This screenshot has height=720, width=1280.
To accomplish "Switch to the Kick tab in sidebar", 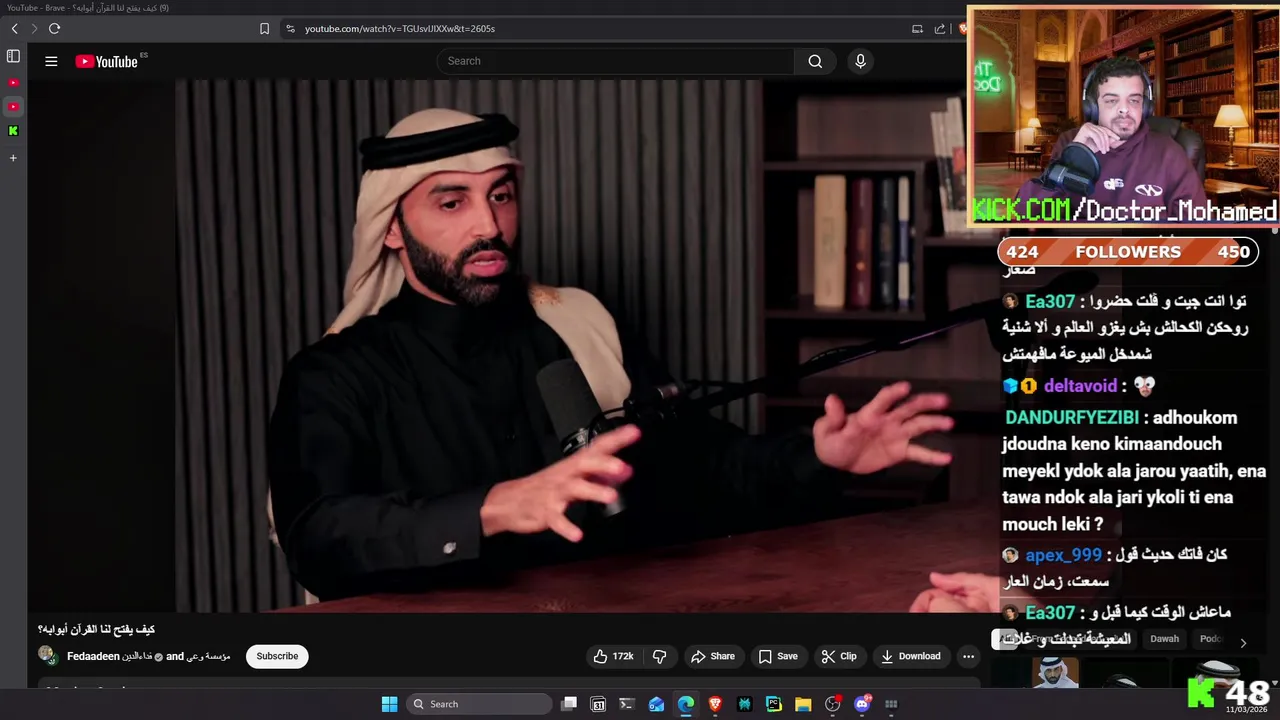I will 13,131.
